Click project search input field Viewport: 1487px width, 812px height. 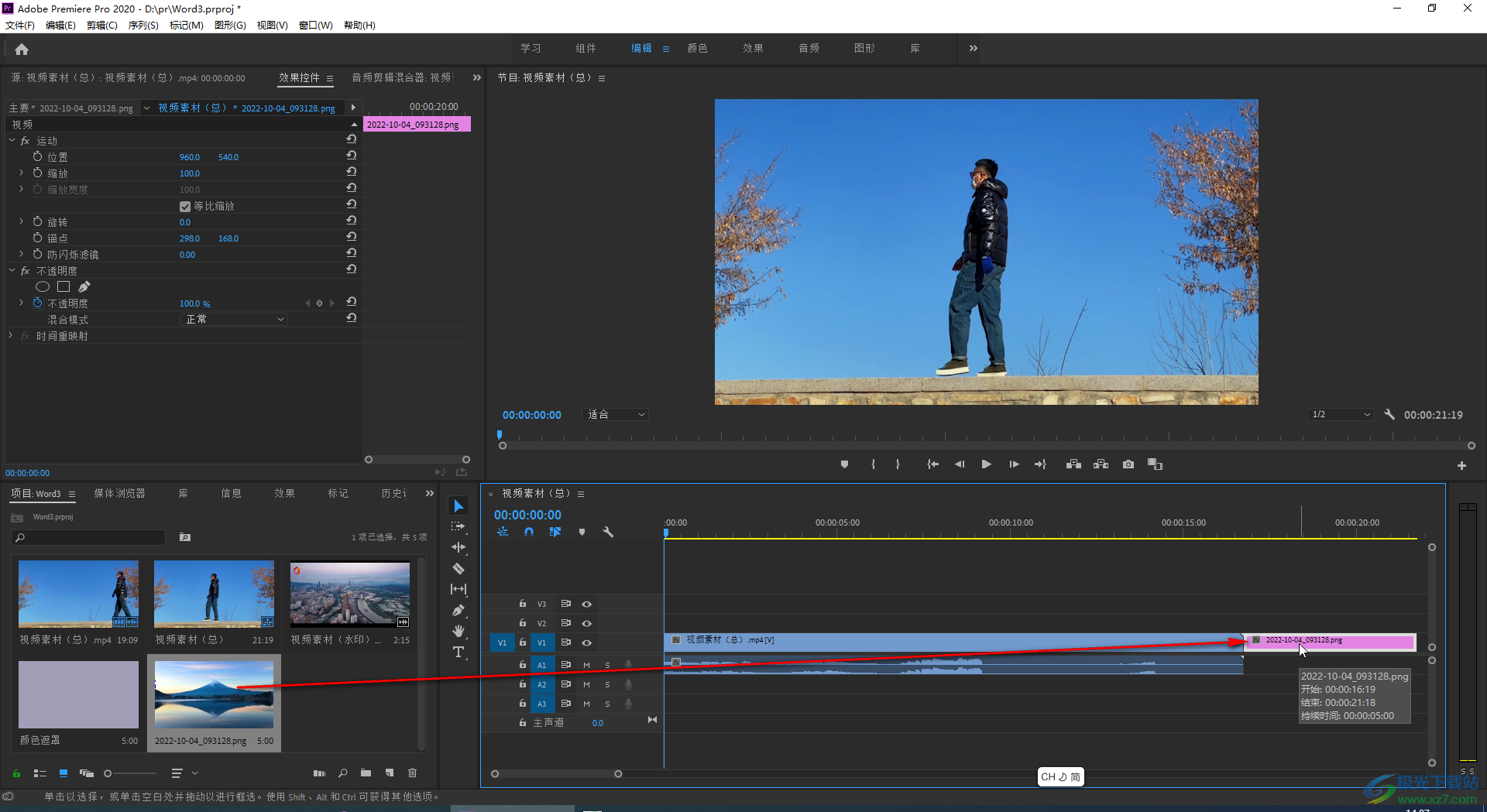point(89,537)
